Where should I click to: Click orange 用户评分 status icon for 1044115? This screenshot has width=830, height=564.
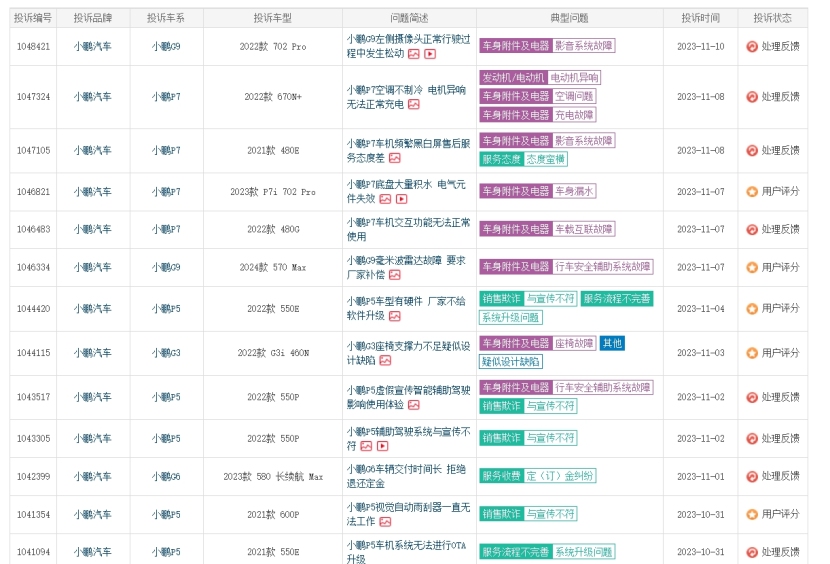pos(752,353)
